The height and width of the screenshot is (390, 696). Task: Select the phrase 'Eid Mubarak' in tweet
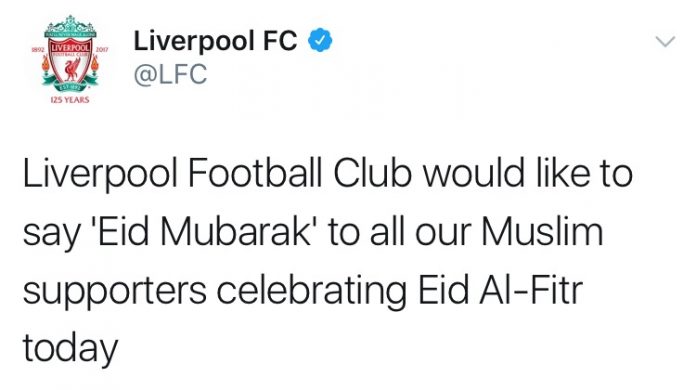(x=205, y=232)
